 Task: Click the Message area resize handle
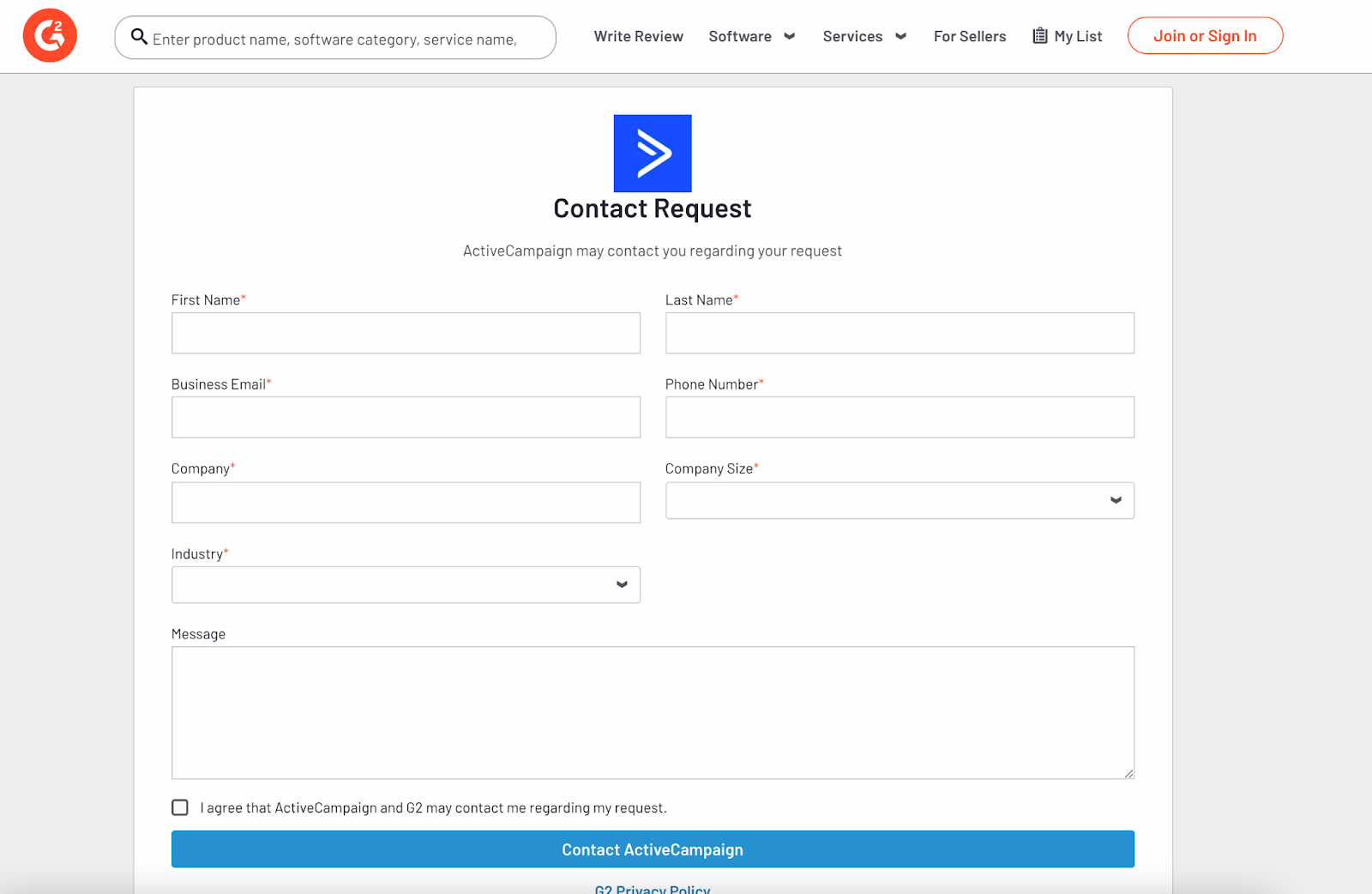point(1128,774)
